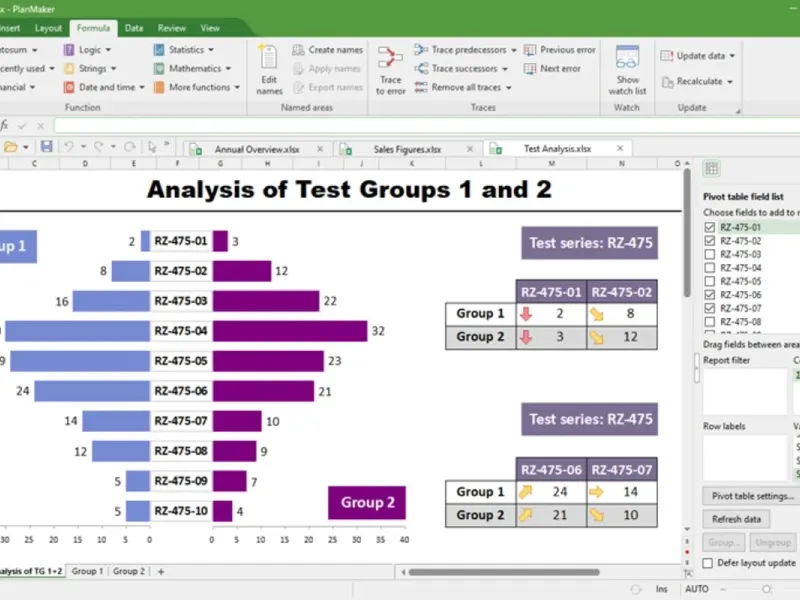
Task: Open the Review ribbon tab
Action: tap(171, 28)
